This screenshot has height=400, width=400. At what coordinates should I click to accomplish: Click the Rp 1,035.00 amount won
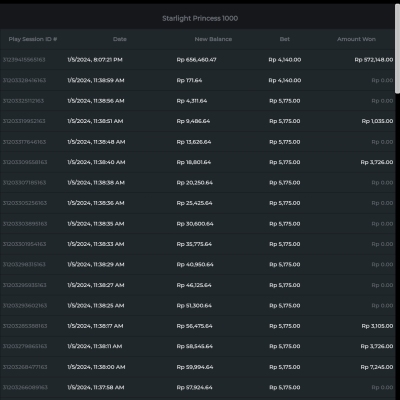tap(377, 121)
